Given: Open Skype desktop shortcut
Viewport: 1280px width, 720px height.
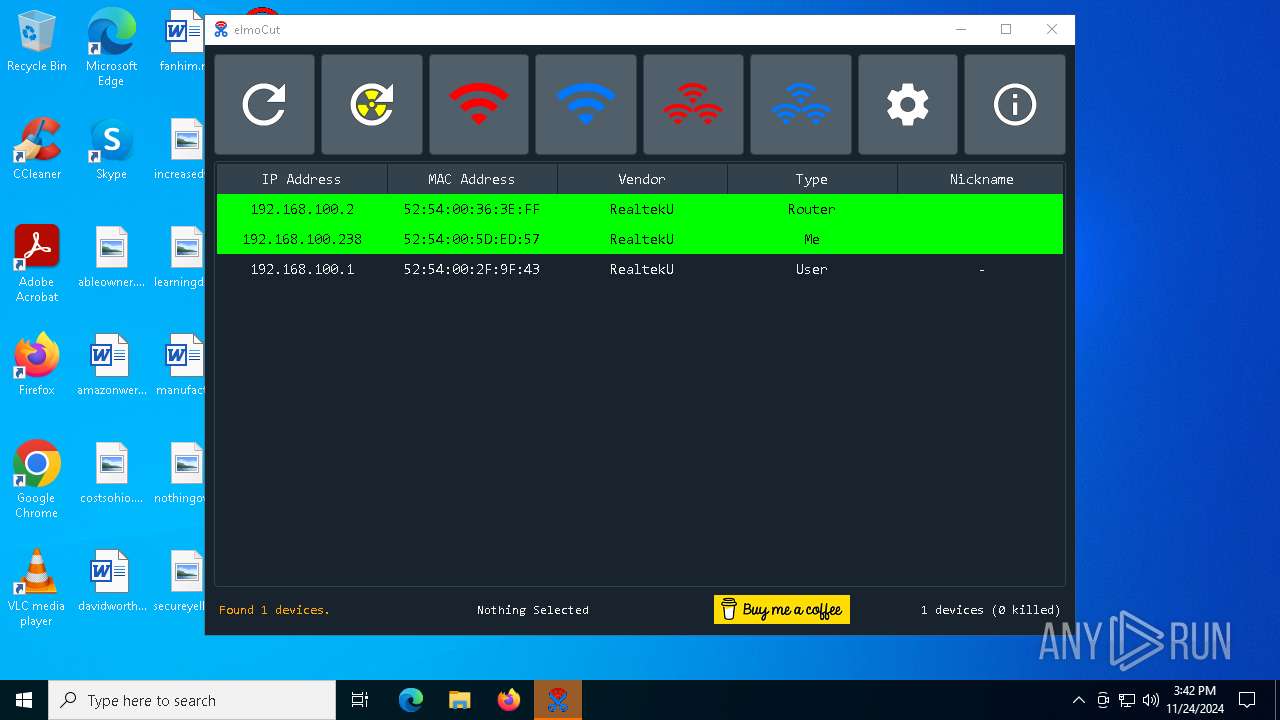Looking at the screenshot, I should click(x=111, y=148).
